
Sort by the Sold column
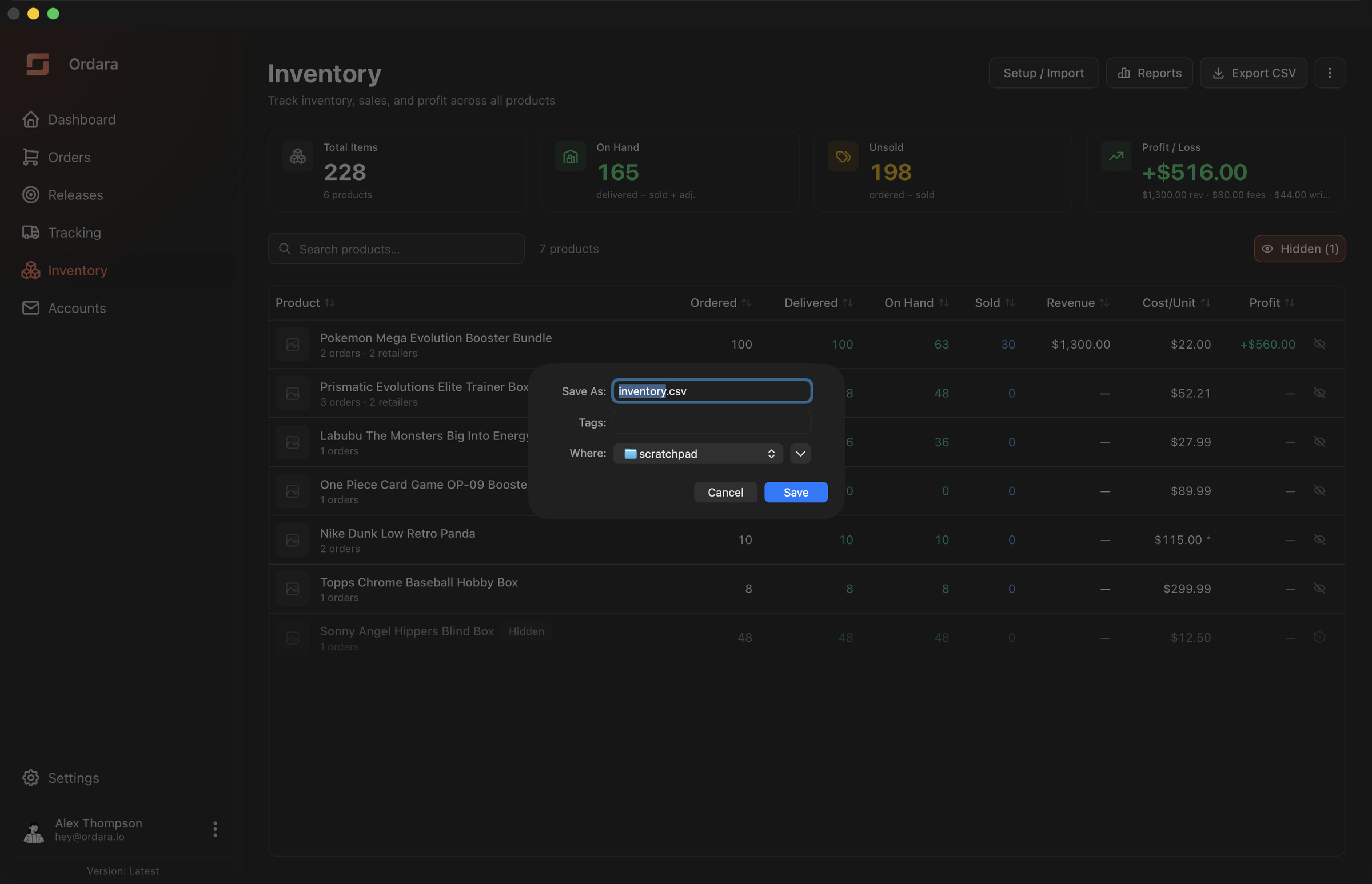[995, 302]
